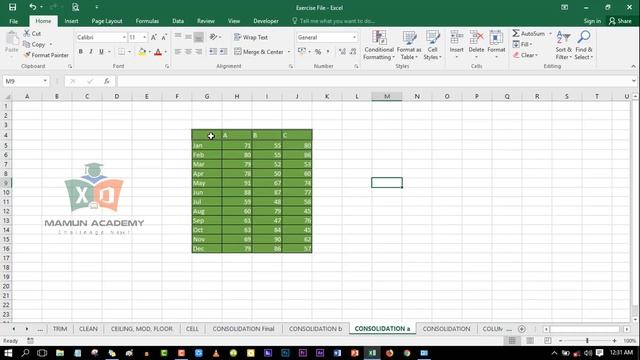The height and width of the screenshot is (360, 640).
Task: Align text to the left
Action: (x=178, y=52)
